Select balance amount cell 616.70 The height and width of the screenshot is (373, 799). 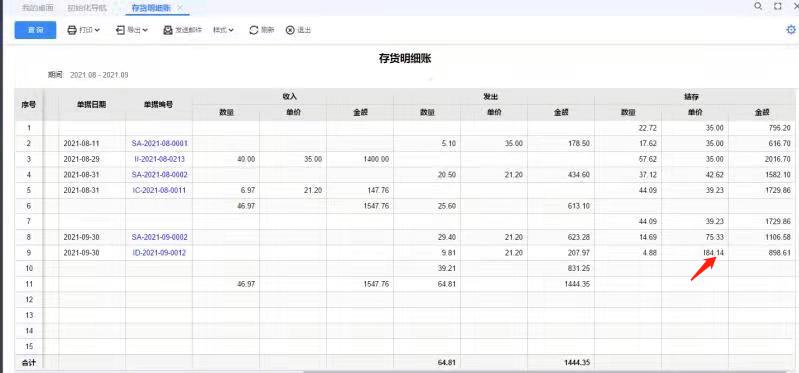(x=762, y=144)
